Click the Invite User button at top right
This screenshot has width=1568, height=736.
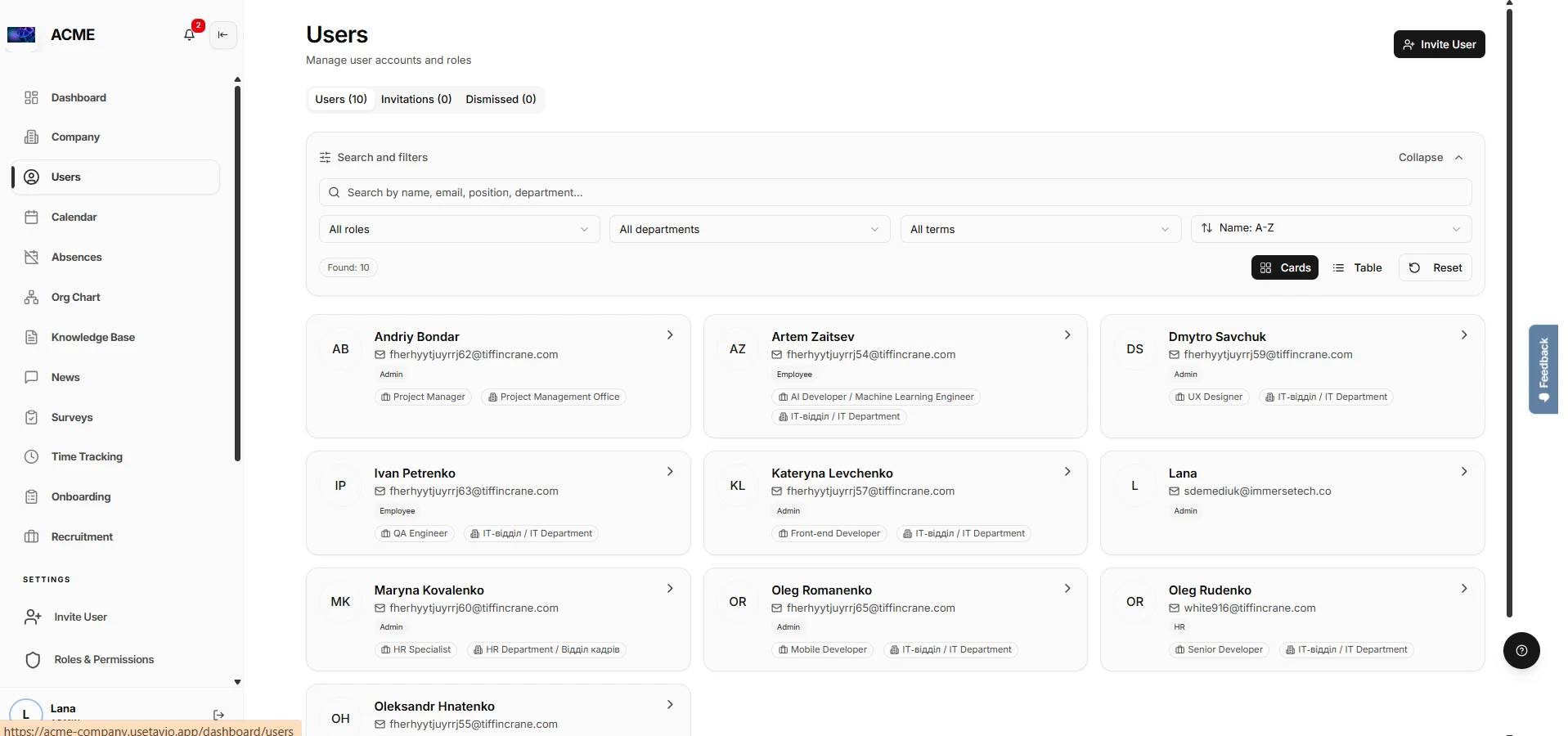[1439, 44]
